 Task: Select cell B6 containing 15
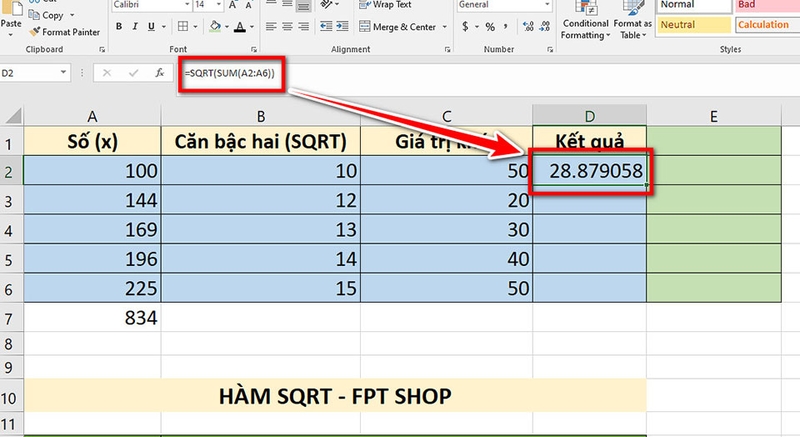[x=261, y=289]
